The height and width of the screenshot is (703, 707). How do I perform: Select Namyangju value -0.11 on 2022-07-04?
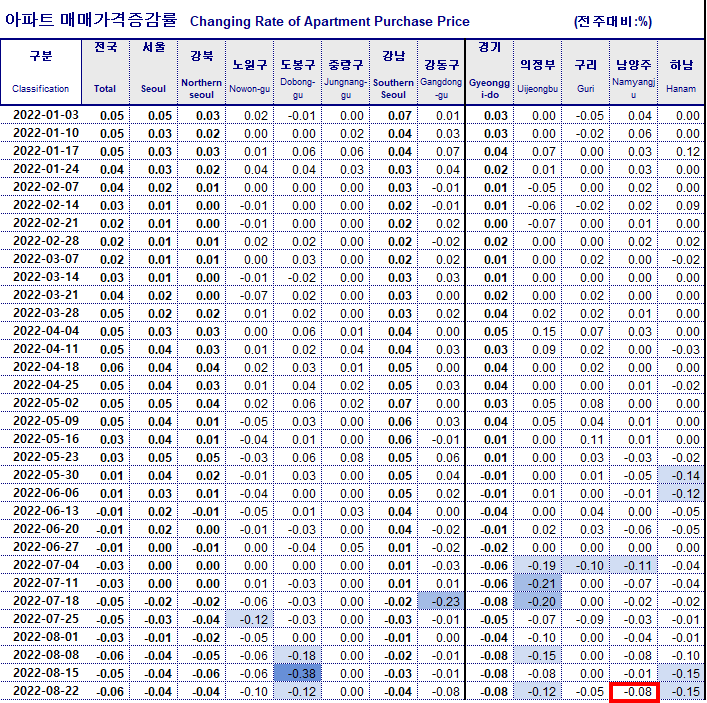tap(634, 565)
